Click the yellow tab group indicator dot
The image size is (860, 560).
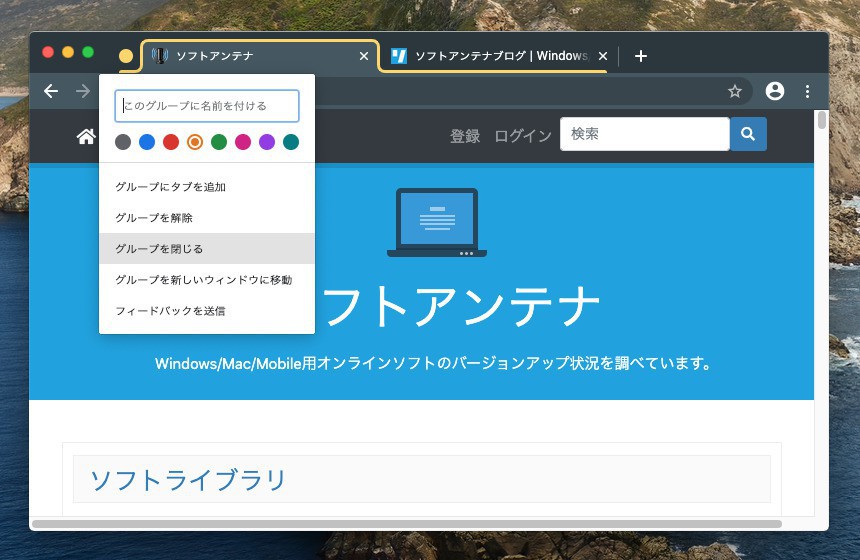tap(126, 56)
